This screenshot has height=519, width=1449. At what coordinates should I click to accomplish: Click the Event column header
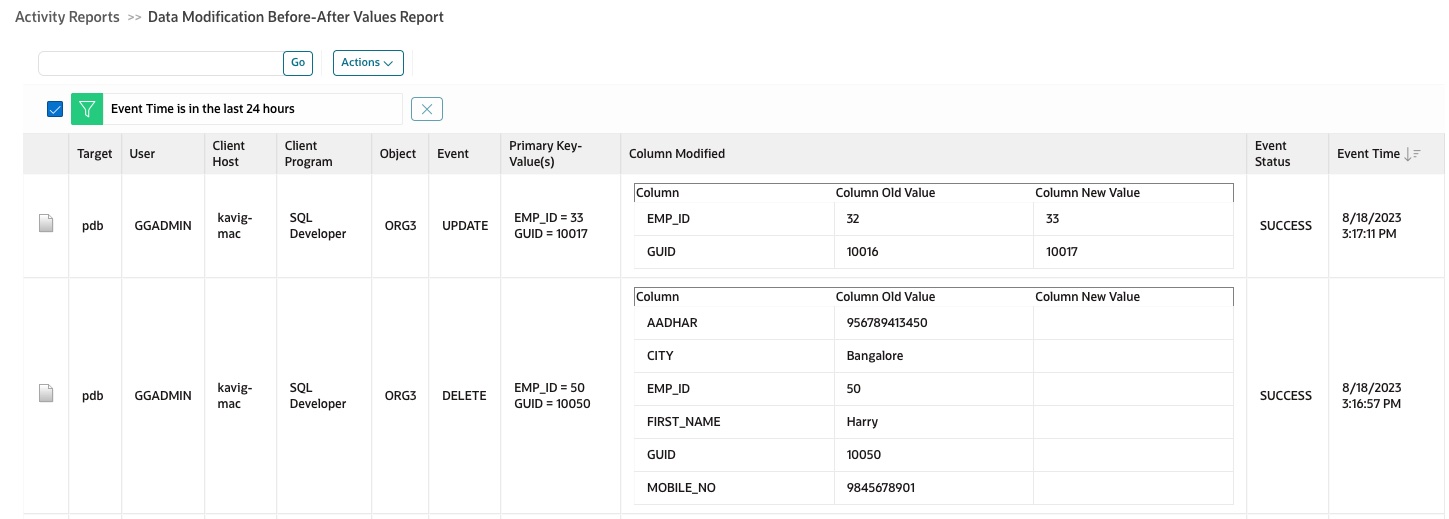pos(454,154)
